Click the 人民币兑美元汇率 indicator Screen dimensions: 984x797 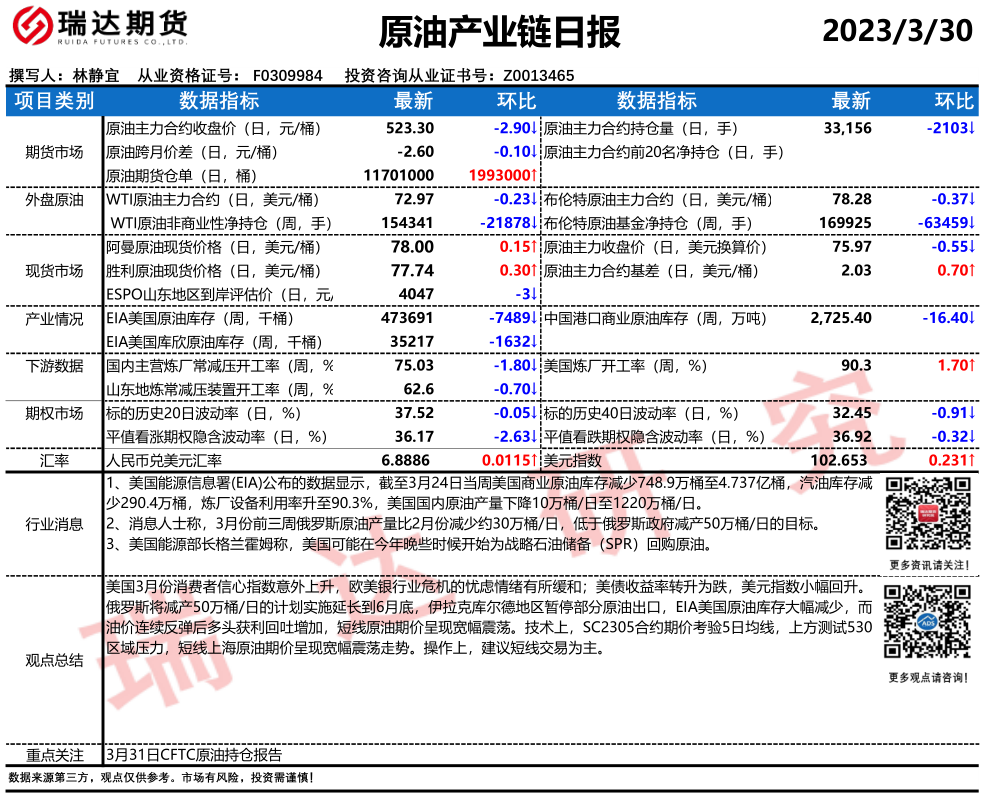[x=164, y=460]
